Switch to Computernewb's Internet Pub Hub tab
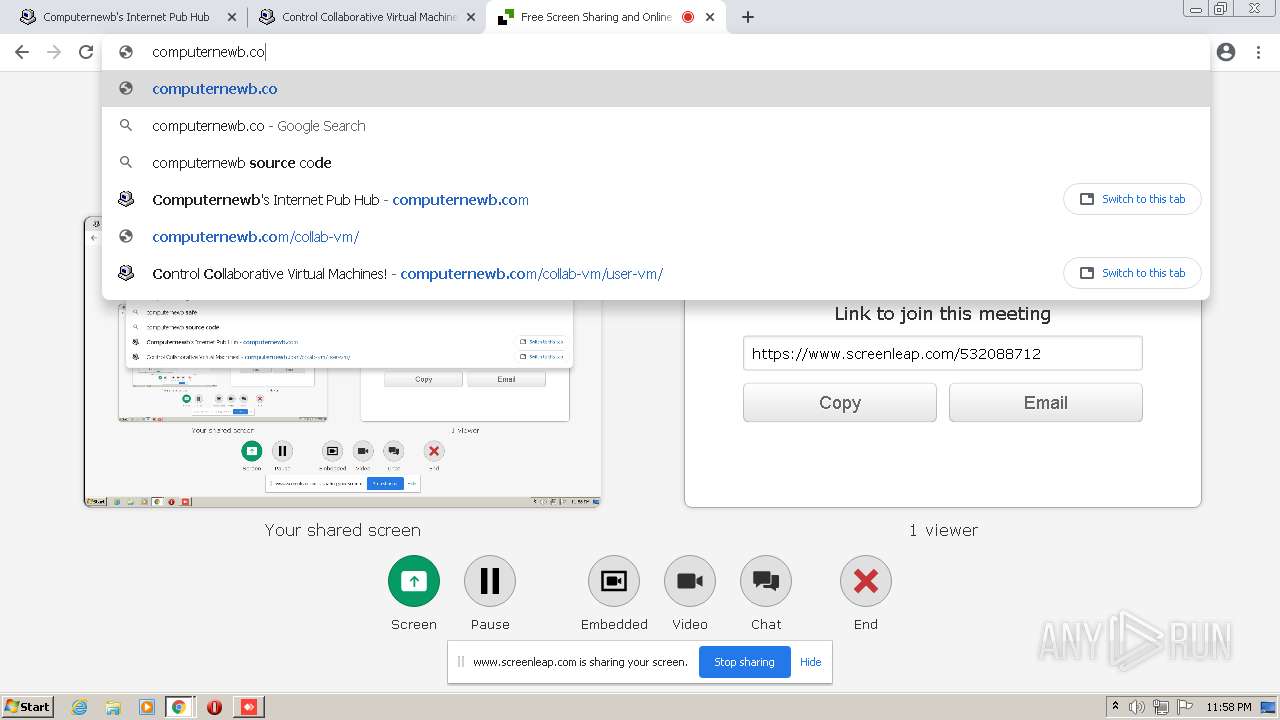The width and height of the screenshot is (1280, 720). pos(125,17)
